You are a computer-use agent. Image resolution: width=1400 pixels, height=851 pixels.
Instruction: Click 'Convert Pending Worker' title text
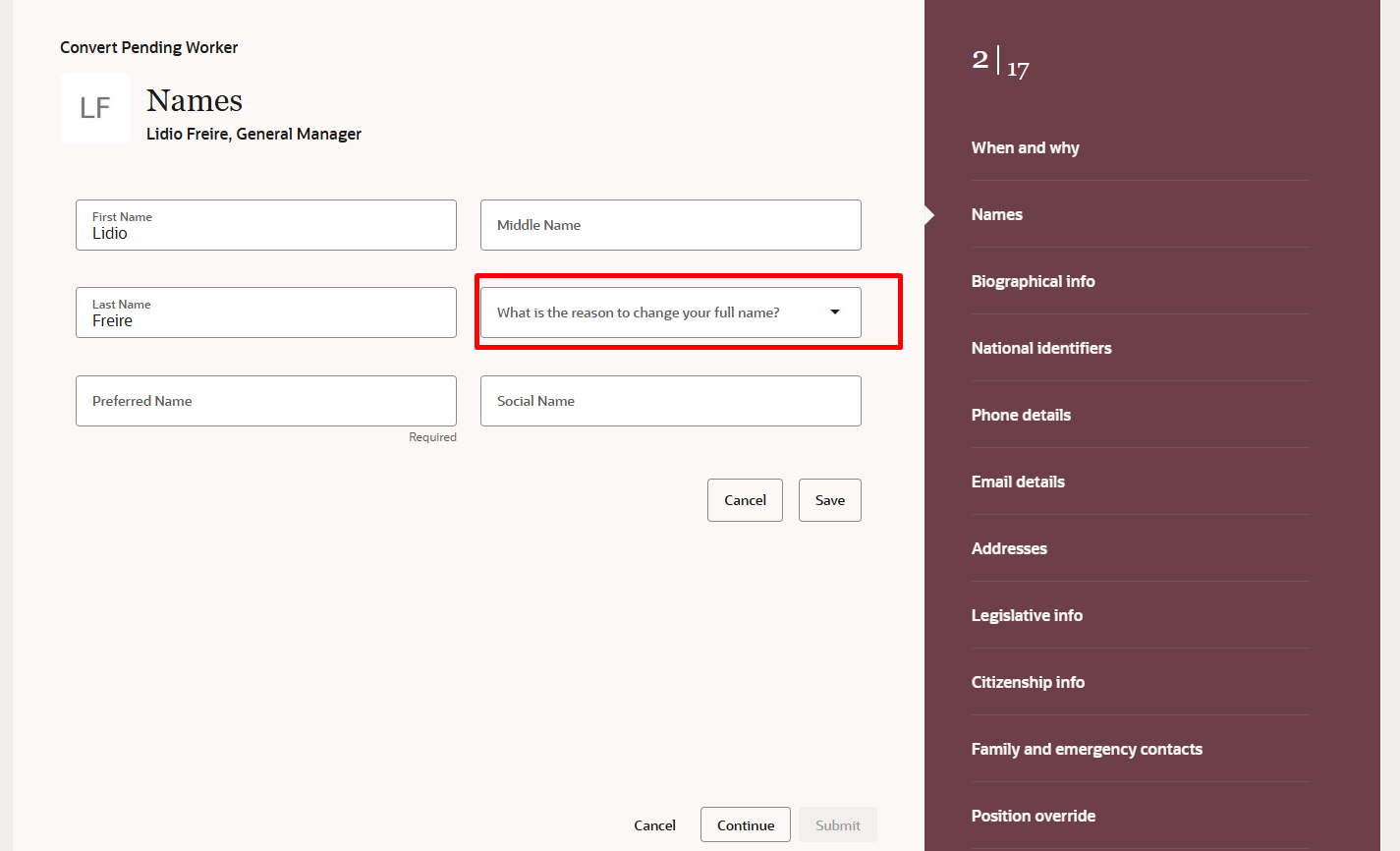click(x=149, y=47)
